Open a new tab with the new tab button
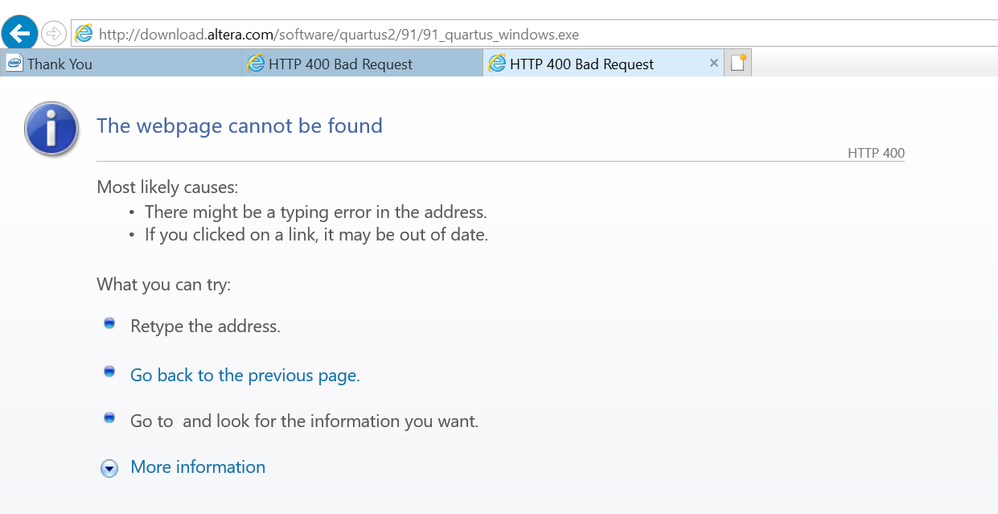 (x=738, y=64)
